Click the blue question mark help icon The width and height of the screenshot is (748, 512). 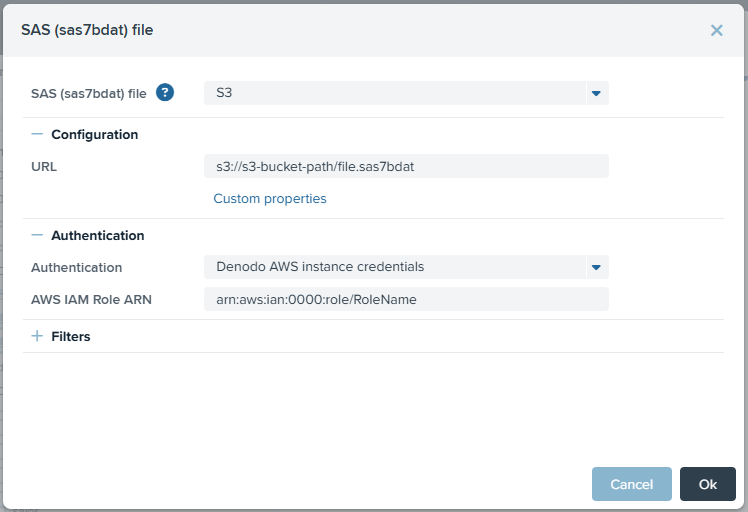pos(165,93)
